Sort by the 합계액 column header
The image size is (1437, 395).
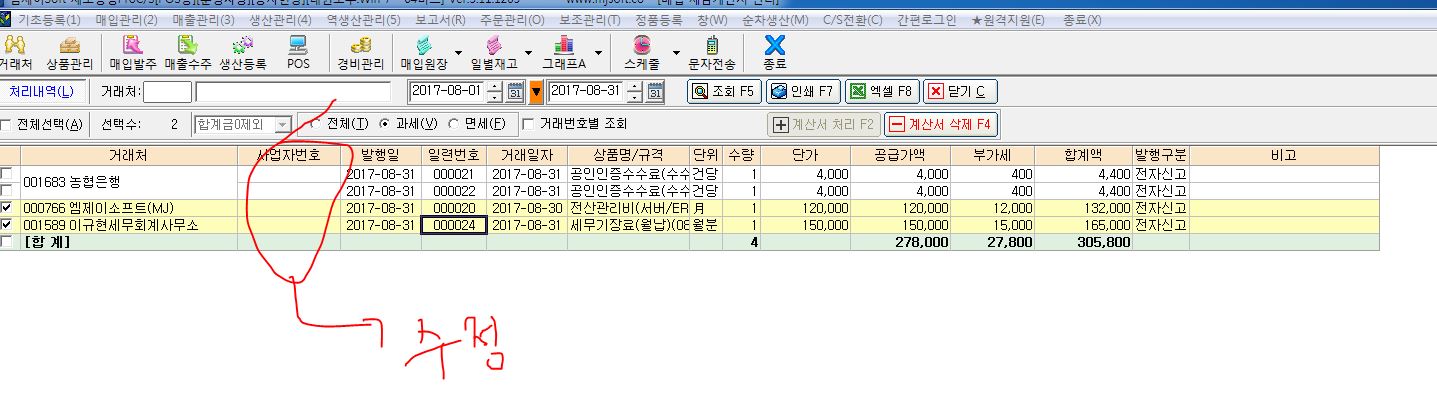1082,156
